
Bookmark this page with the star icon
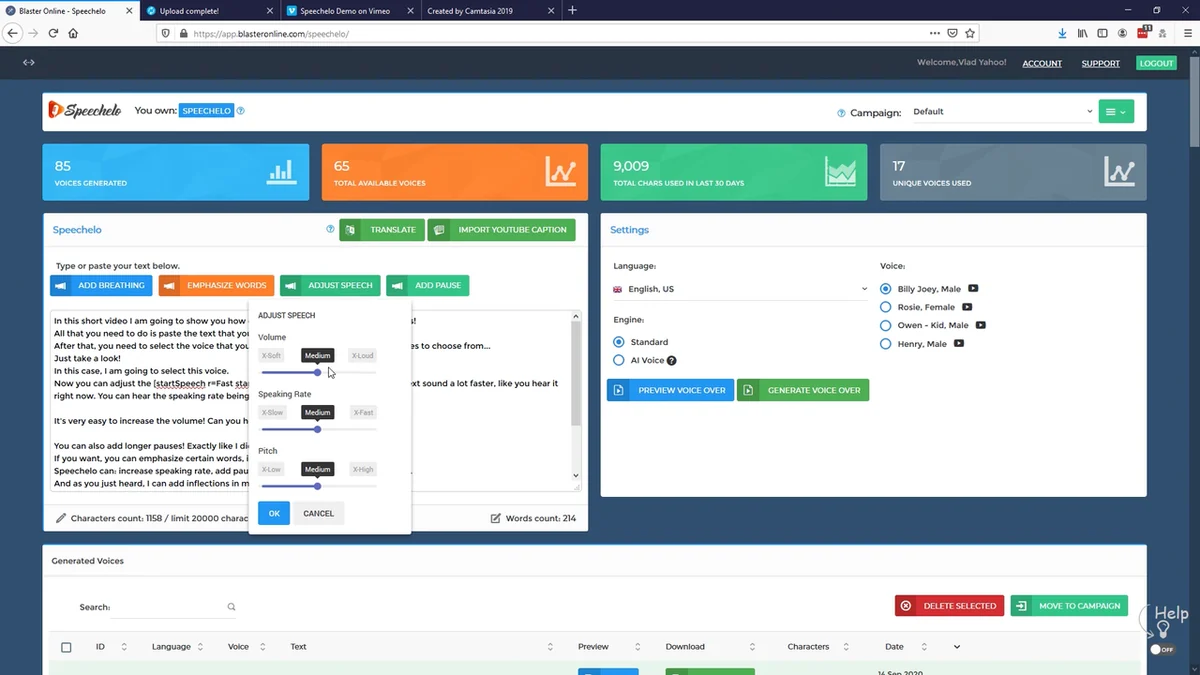click(x=969, y=33)
